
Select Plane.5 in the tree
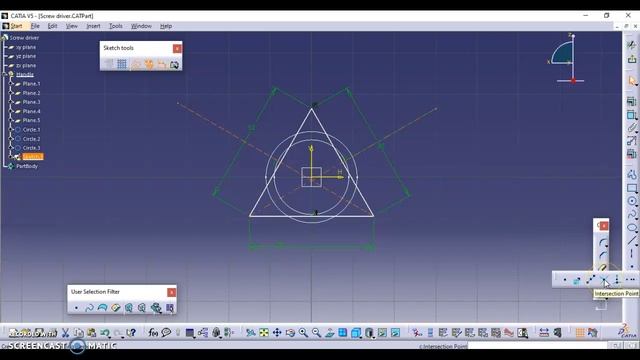click(x=31, y=120)
